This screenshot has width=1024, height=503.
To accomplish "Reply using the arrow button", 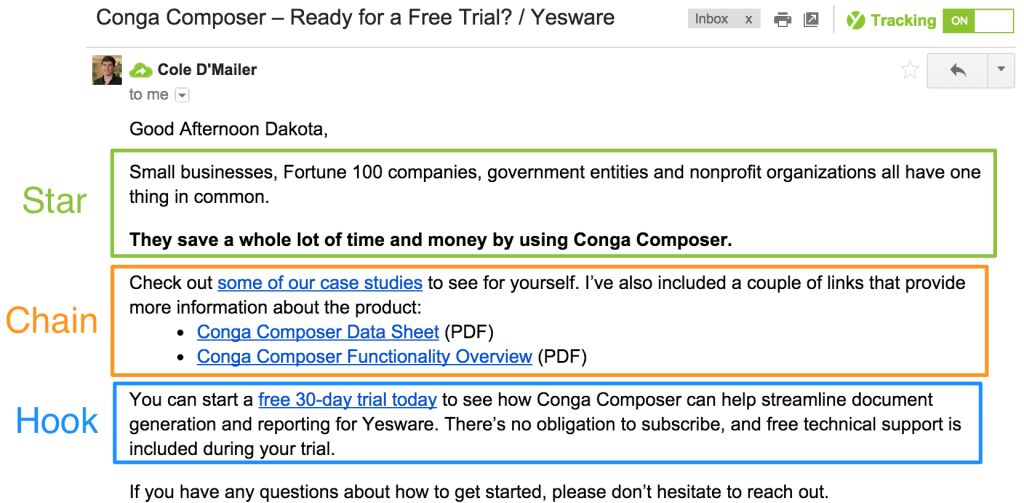I will tap(957, 70).
